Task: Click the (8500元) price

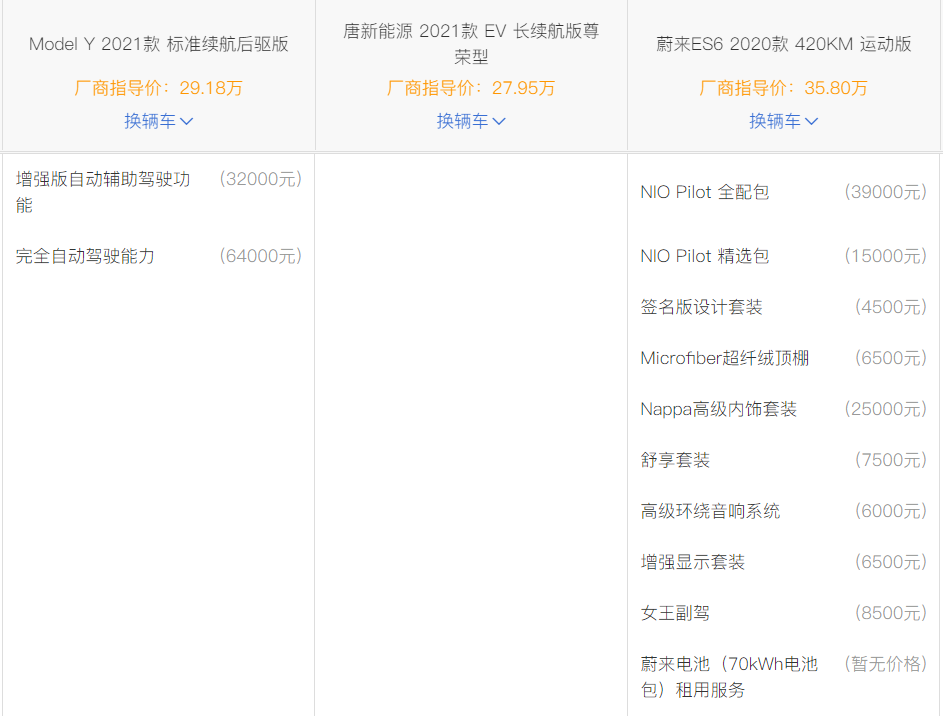Action: coord(891,614)
